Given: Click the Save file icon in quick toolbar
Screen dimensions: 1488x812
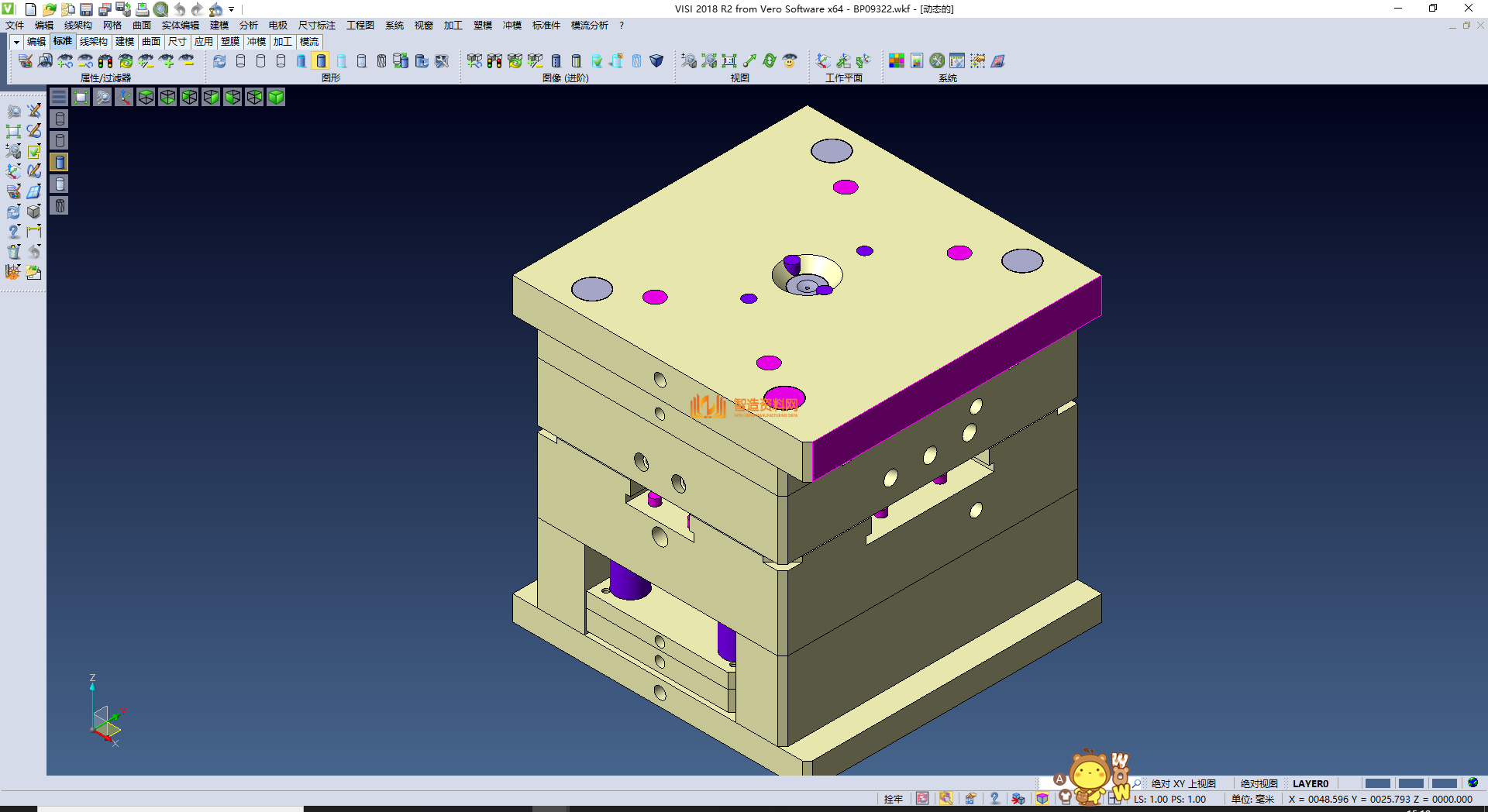Looking at the screenshot, I should point(86,9).
